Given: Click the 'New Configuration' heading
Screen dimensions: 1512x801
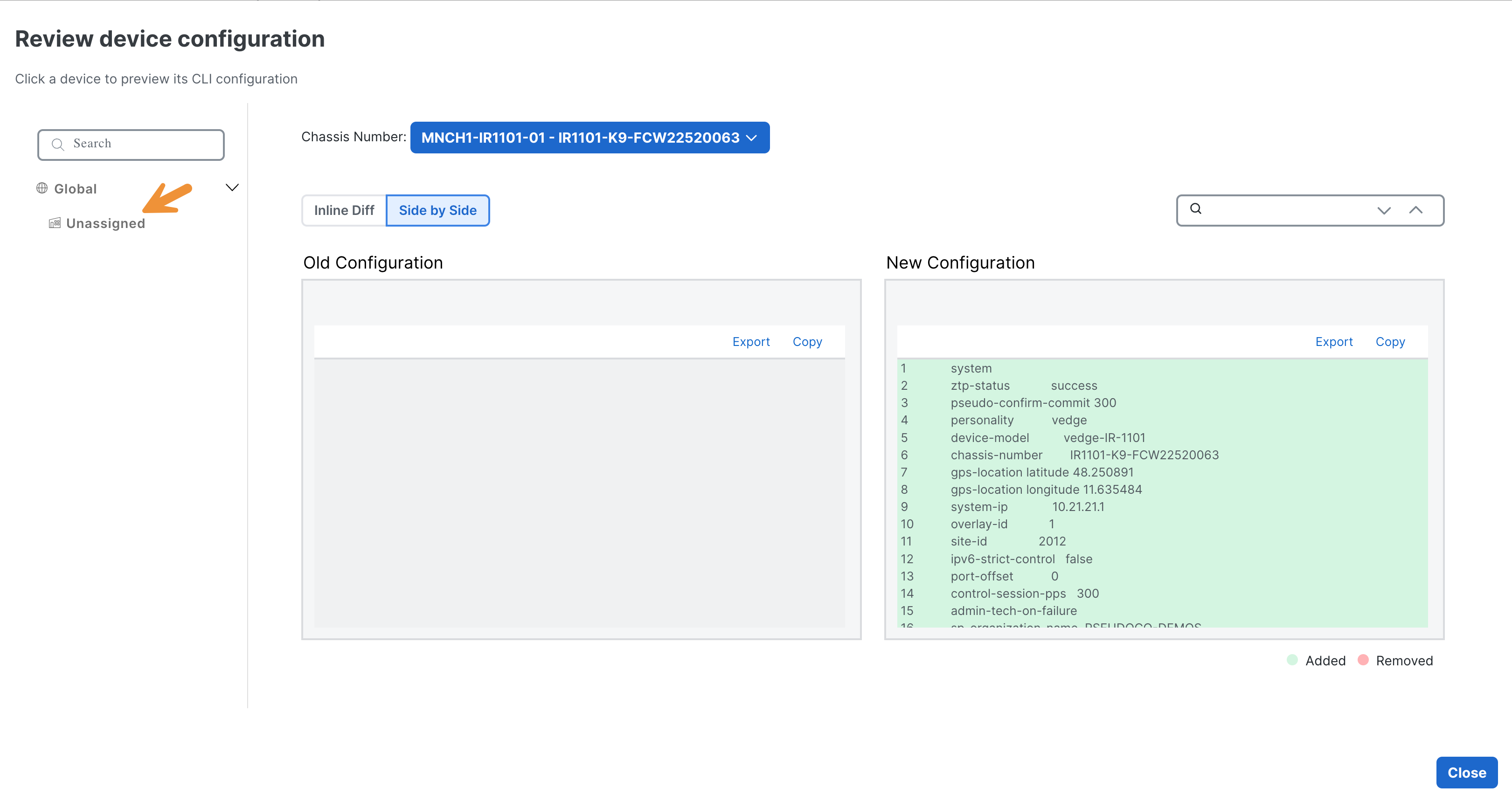Looking at the screenshot, I should click(x=960, y=263).
